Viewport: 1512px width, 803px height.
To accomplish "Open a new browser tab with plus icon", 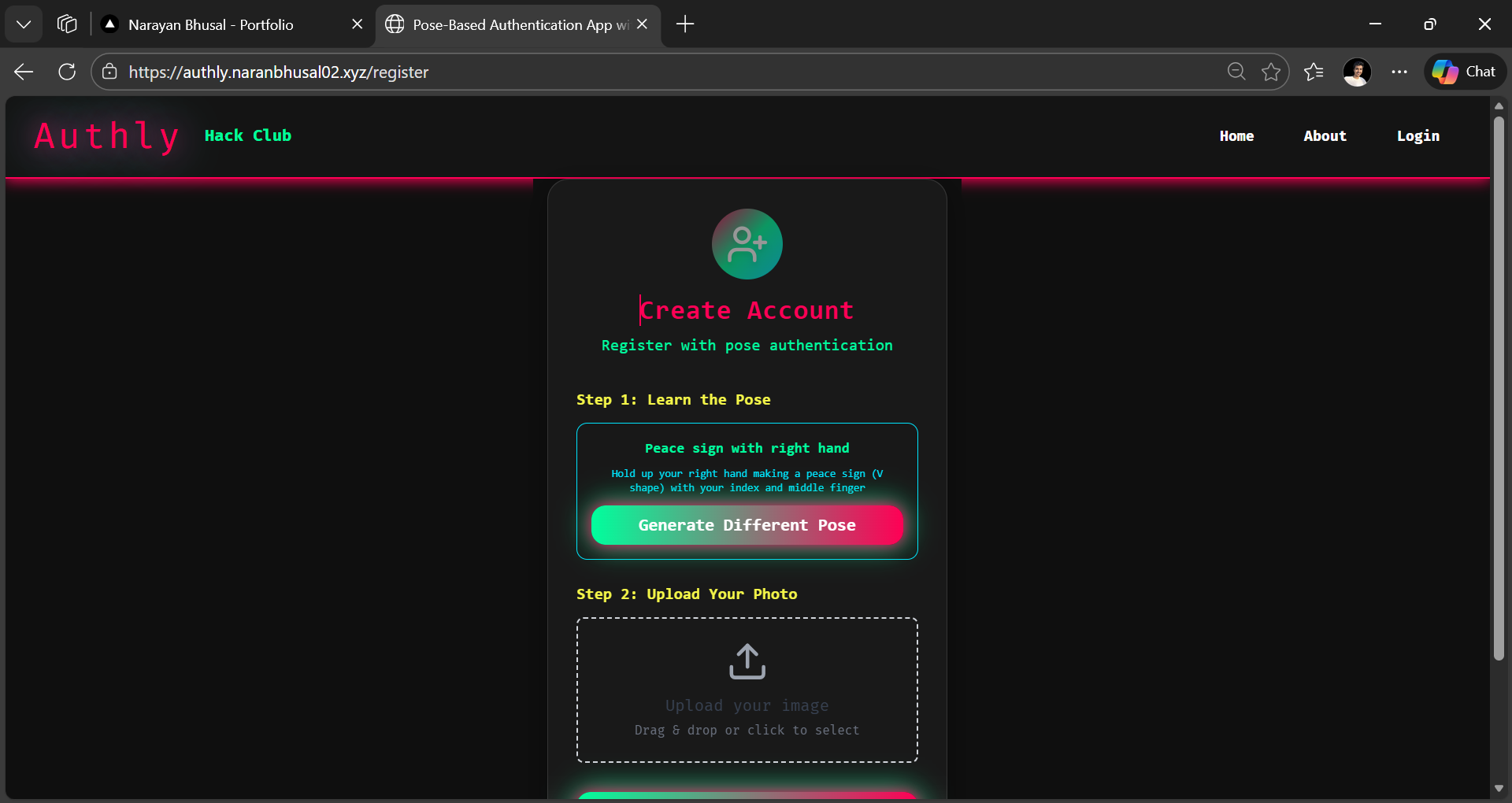I will tap(684, 24).
